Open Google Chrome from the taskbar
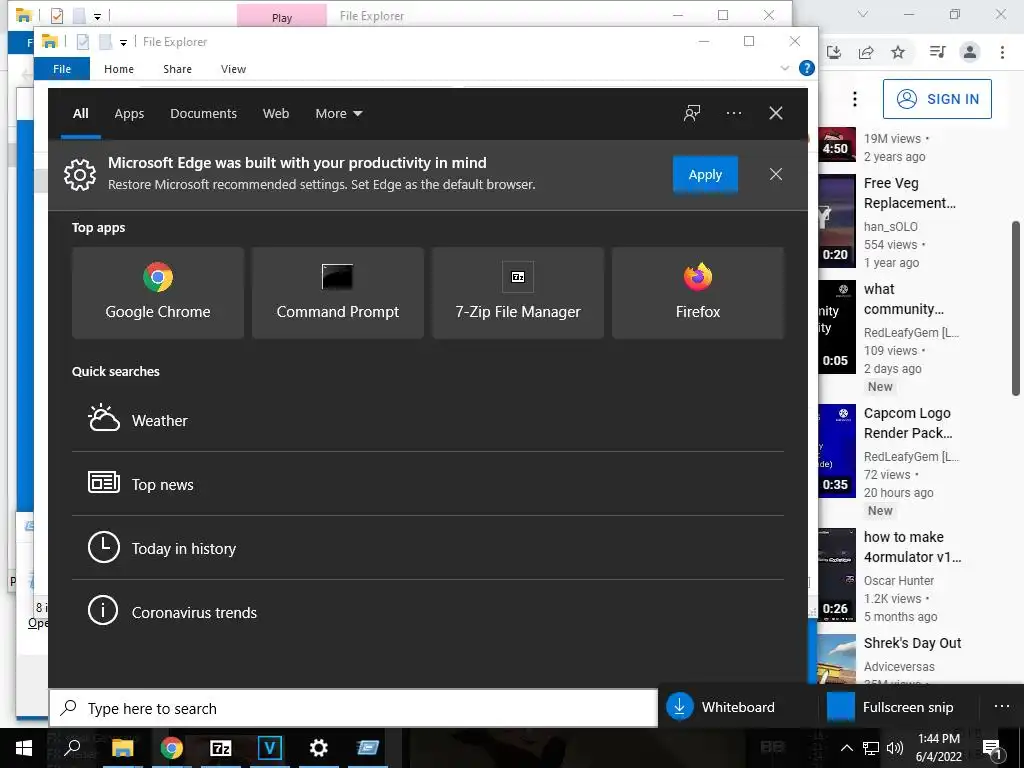The width and height of the screenshot is (1024, 768). (171, 748)
